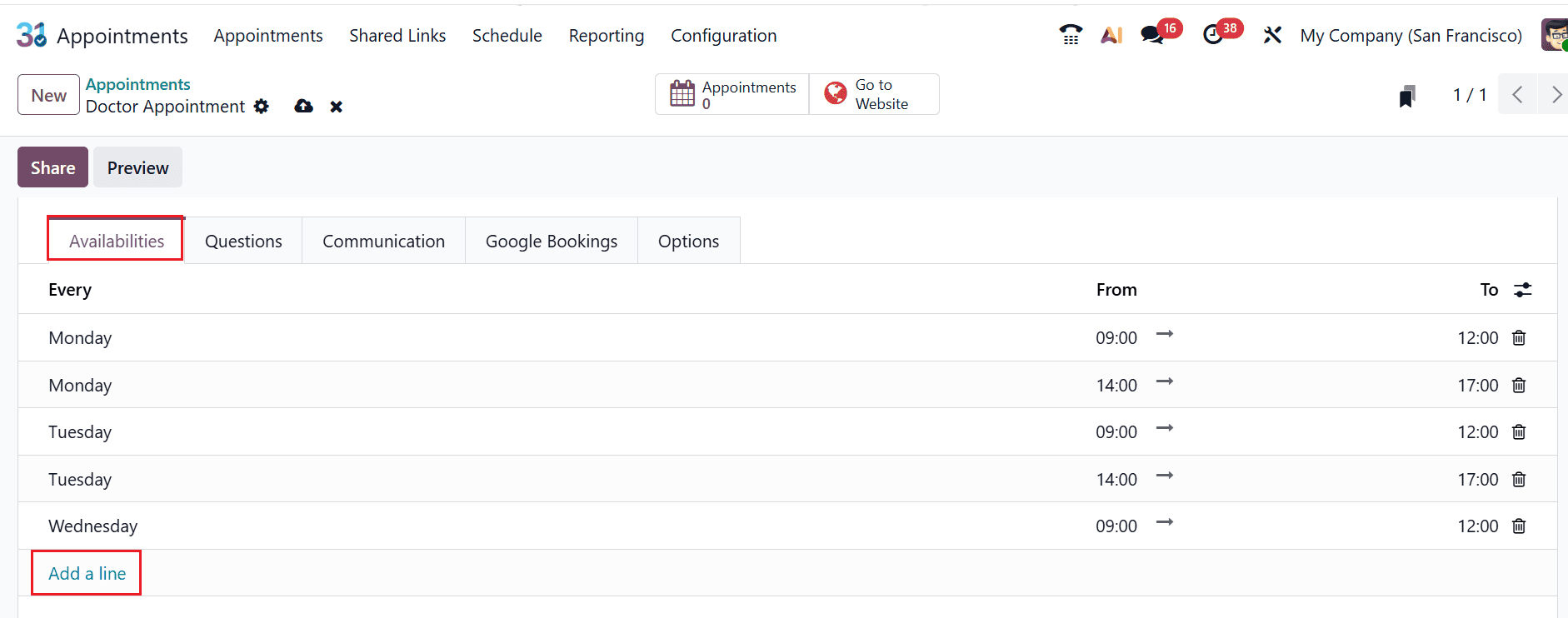Click the Go to Website button
Viewport: 1568px width, 618px height.
pos(874,94)
